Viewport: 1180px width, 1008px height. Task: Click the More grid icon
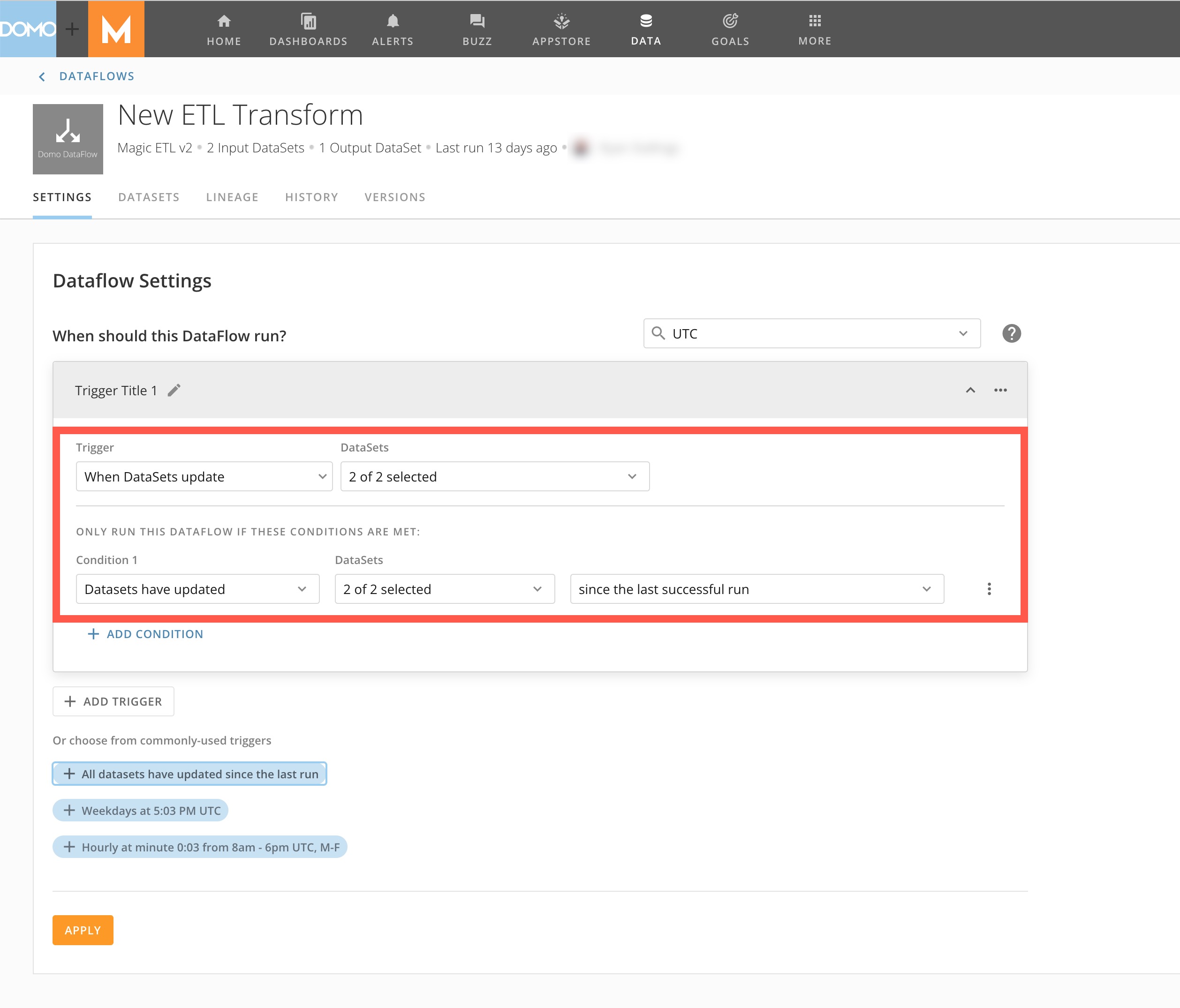pyautogui.click(x=814, y=29)
